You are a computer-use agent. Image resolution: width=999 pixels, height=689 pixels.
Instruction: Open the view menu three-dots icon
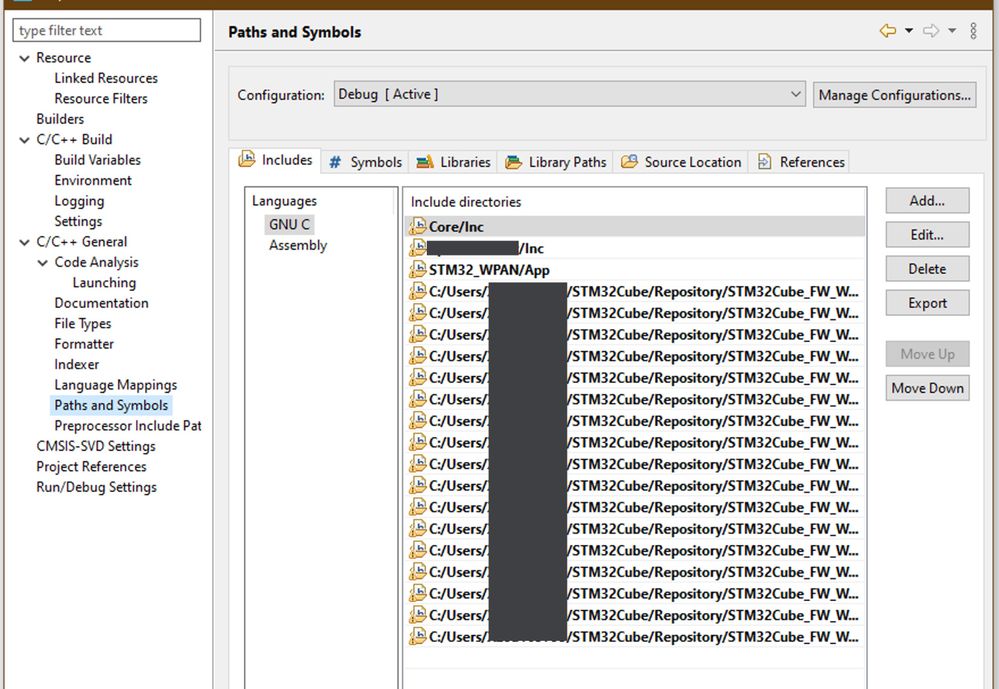pos(974,31)
